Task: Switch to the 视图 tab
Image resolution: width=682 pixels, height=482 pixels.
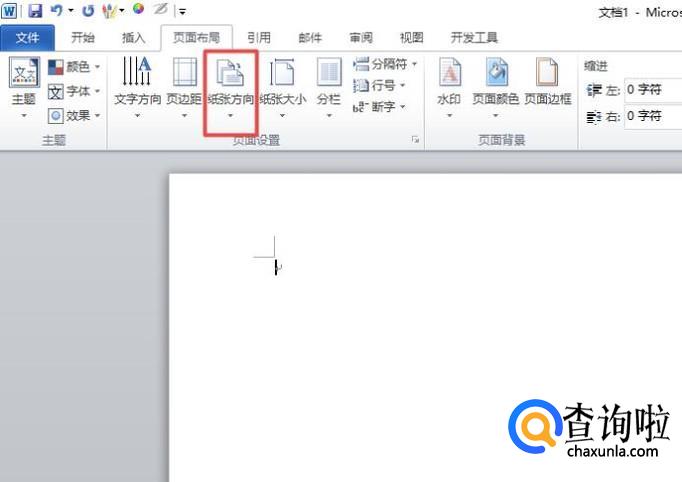Action: click(411, 38)
